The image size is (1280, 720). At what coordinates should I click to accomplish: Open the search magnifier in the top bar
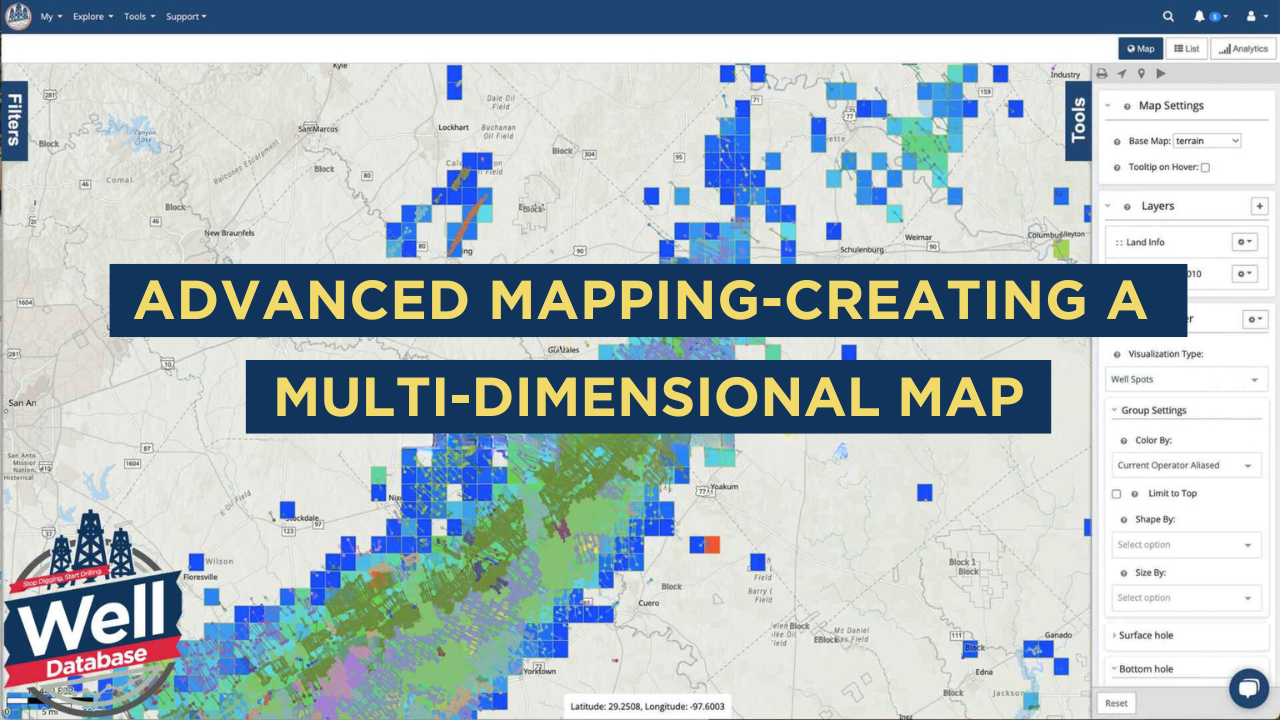pos(1168,16)
